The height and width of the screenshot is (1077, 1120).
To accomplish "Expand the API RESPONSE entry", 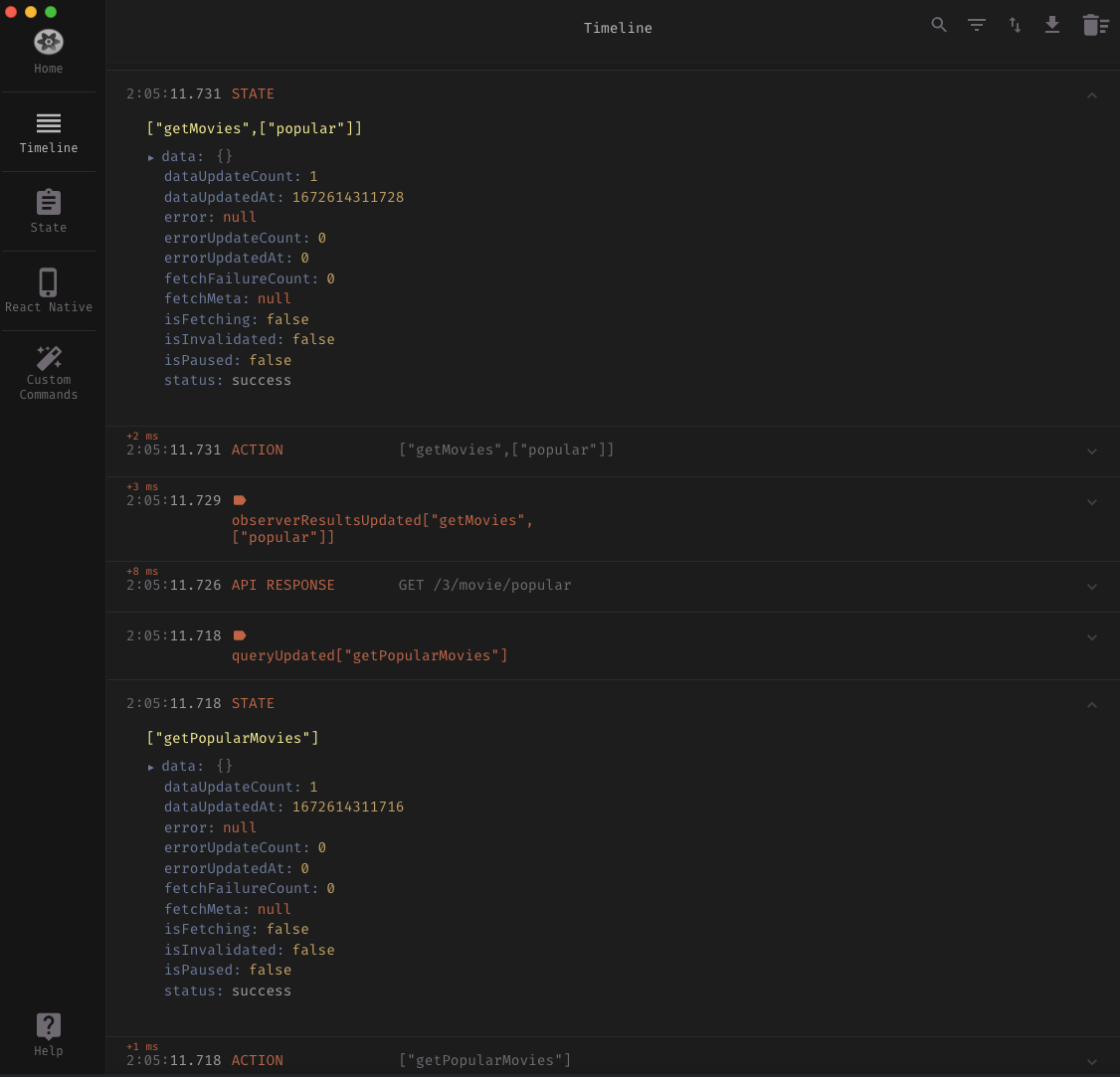I will click(1091, 587).
